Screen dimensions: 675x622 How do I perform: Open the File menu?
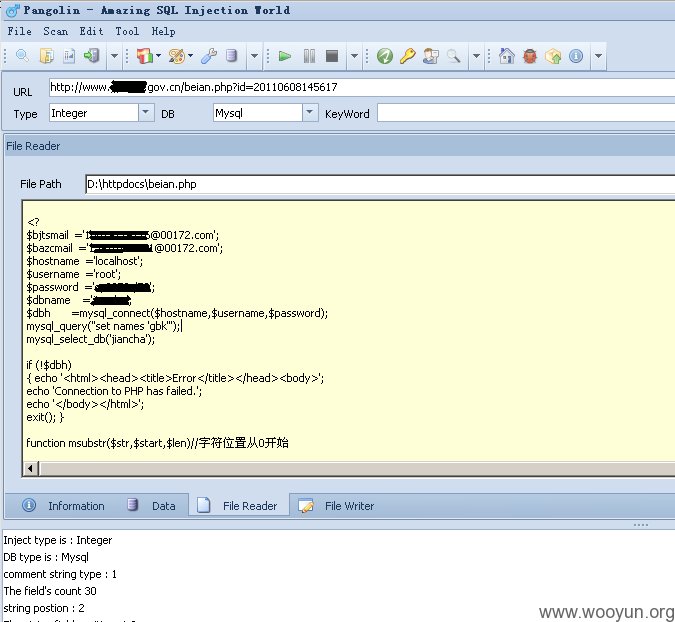(x=19, y=31)
